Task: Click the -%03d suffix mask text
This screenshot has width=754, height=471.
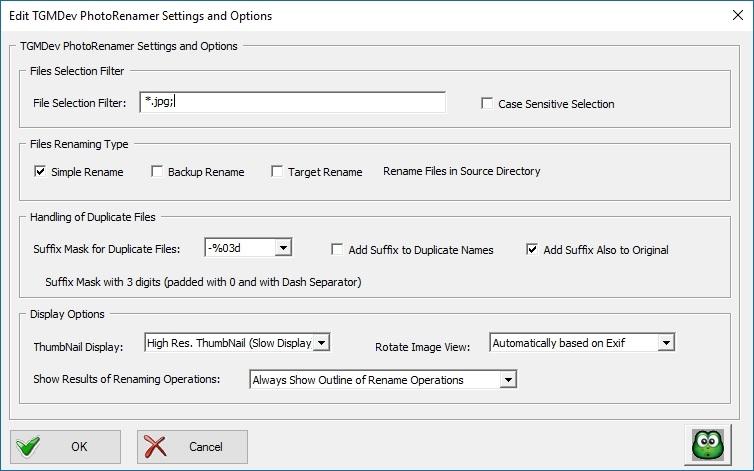Action: pyautogui.click(x=224, y=248)
